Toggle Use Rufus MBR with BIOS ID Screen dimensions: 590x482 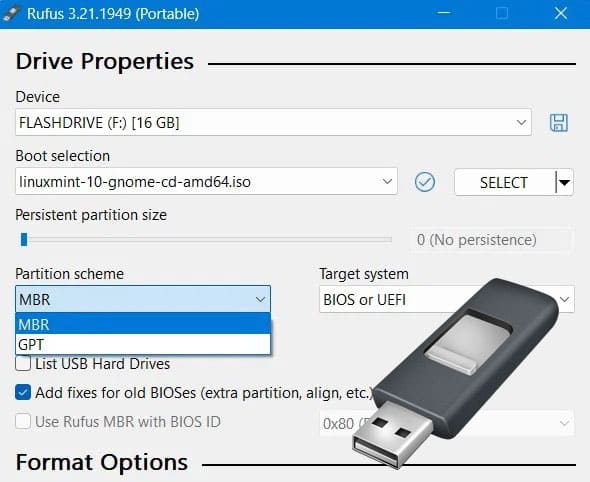coord(23,421)
